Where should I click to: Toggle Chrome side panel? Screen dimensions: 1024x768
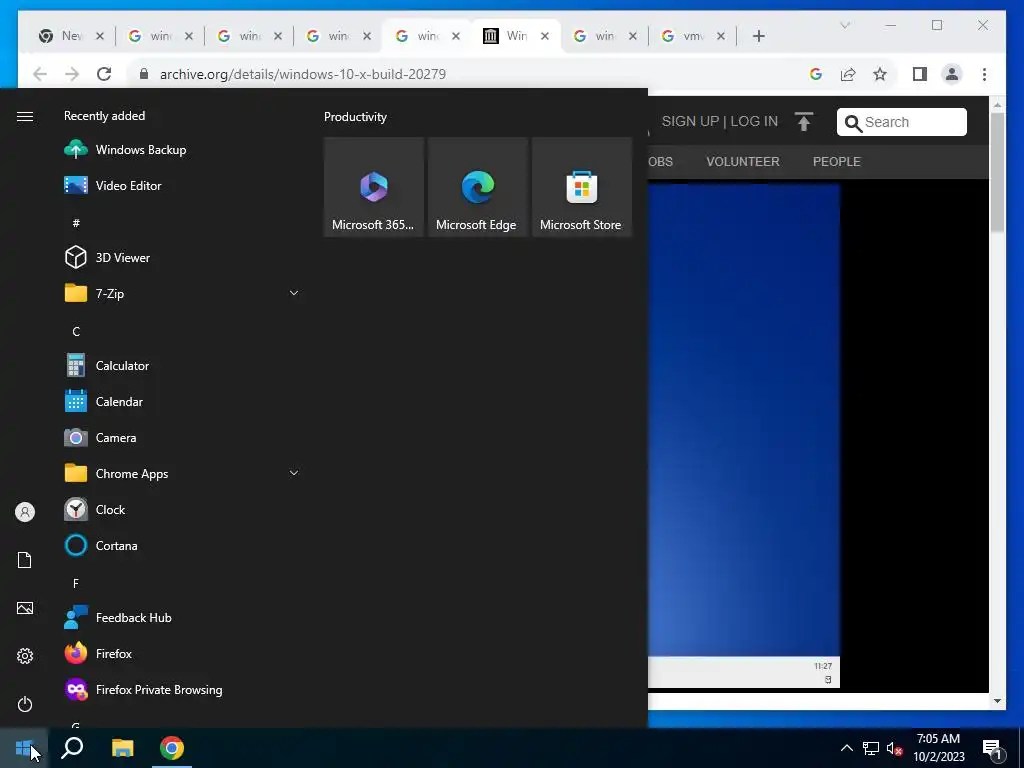tap(920, 74)
